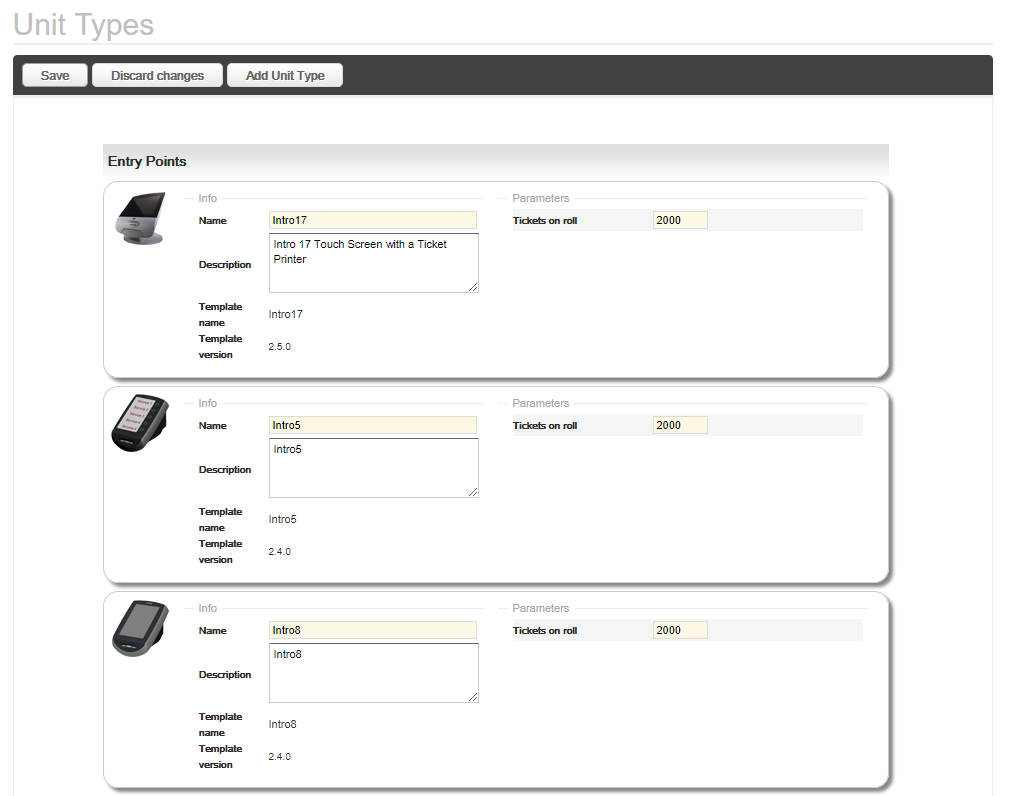This screenshot has width=1015, height=796.
Task: Click the Intro5 Description text area
Action: tap(373, 468)
